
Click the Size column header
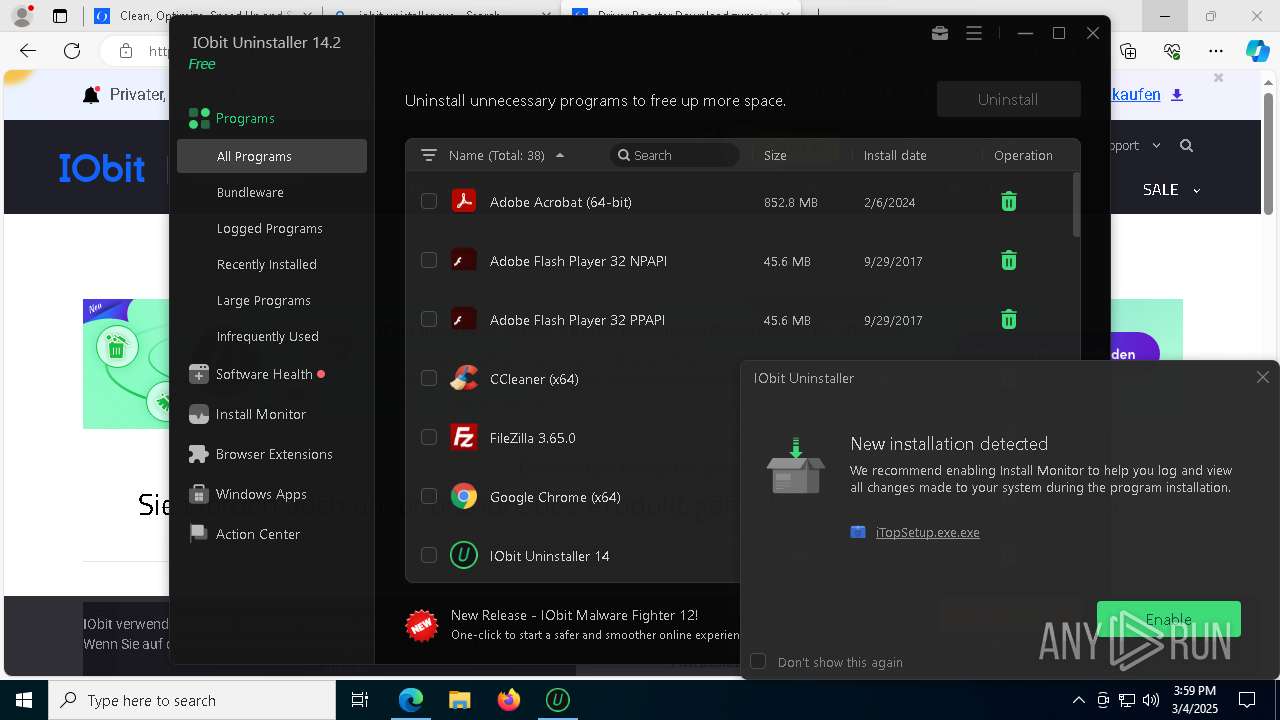(x=775, y=155)
